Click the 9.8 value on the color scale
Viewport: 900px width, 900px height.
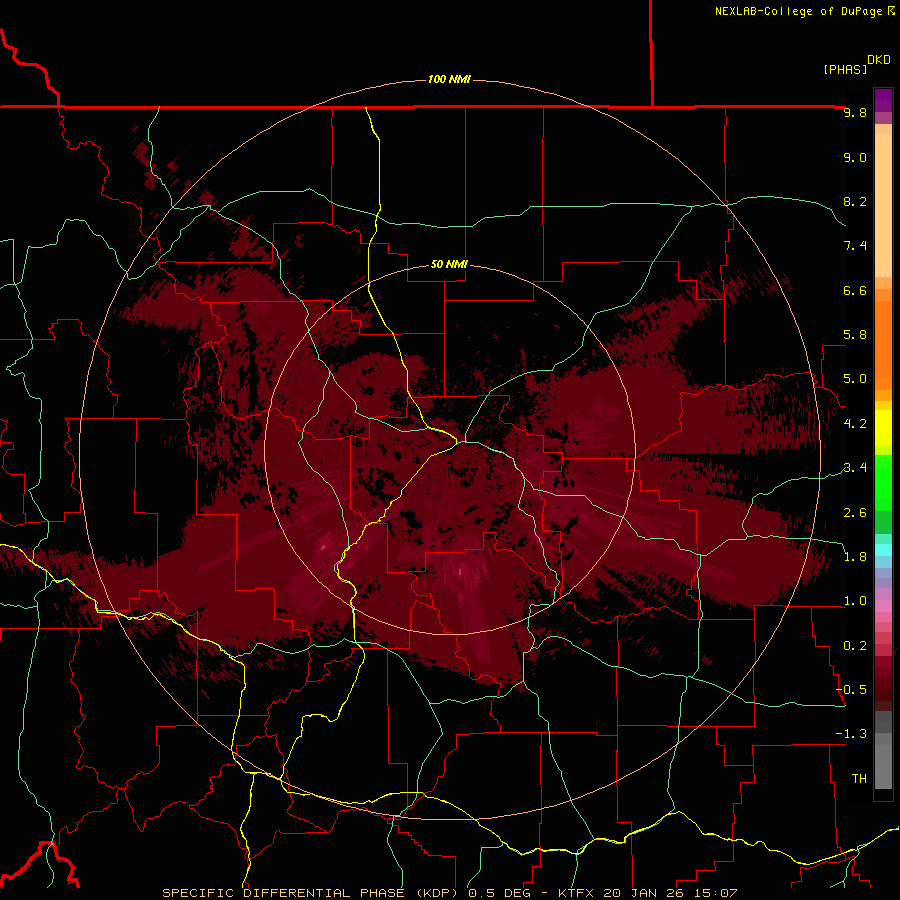pyautogui.click(x=855, y=112)
